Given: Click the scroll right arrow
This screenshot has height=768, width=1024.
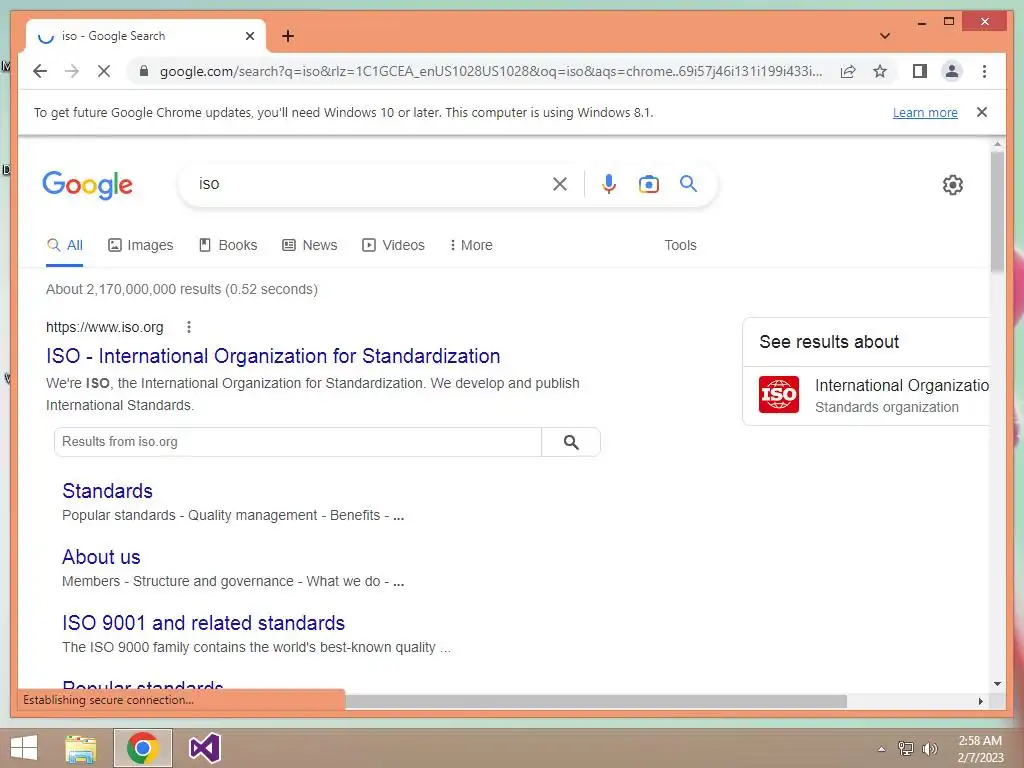Looking at the screenshot, I should (980, 701).
